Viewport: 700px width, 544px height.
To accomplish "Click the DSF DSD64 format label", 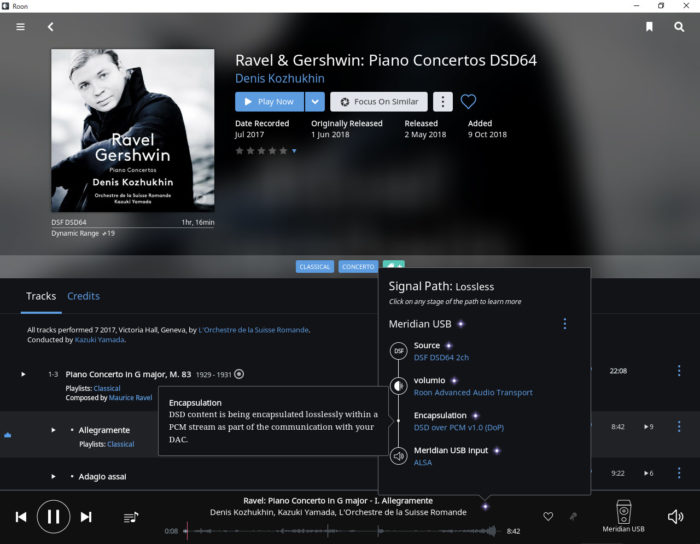I will pos(69,222).
